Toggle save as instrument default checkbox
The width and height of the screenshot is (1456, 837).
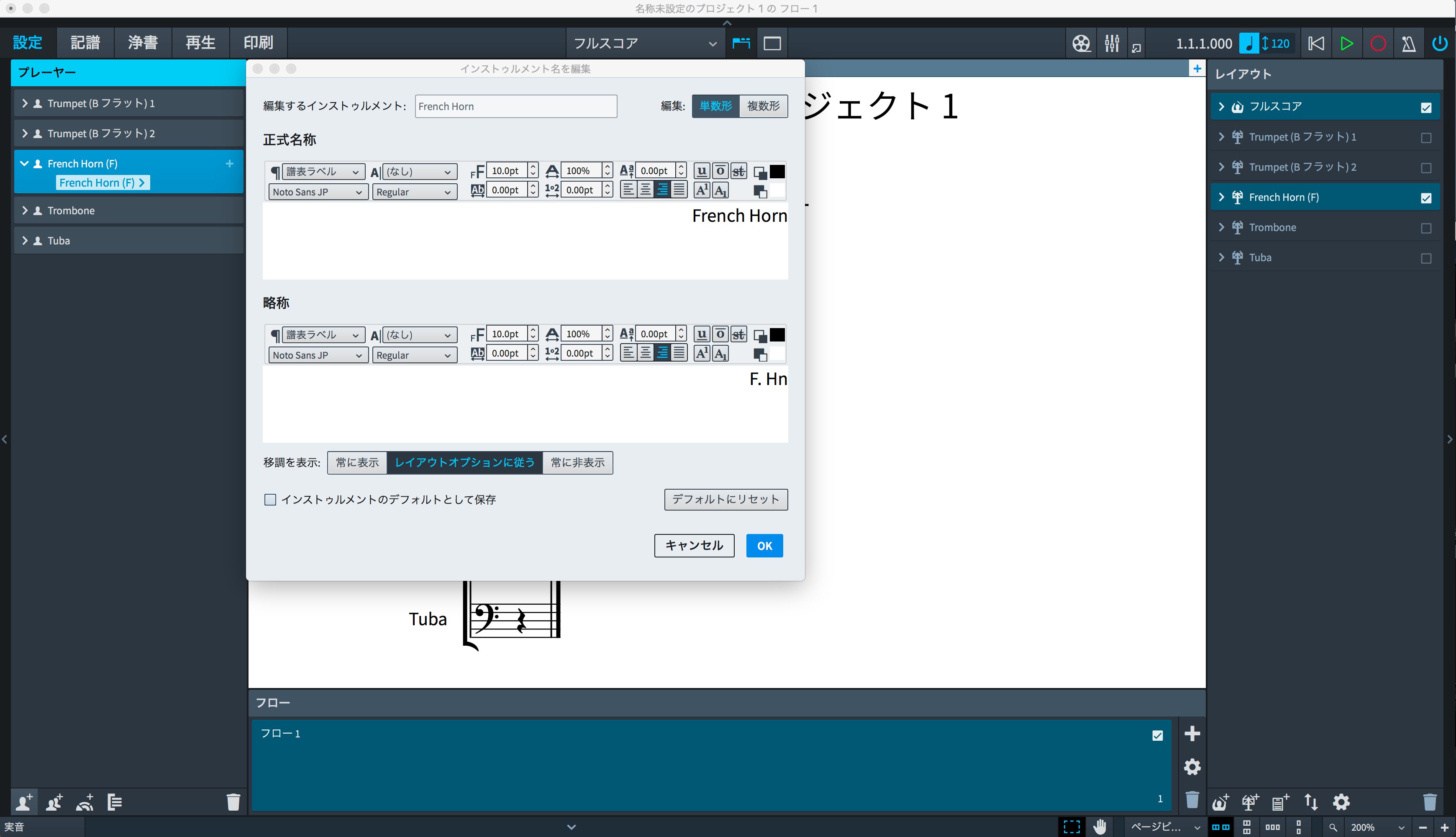click(x=270, y=500)
